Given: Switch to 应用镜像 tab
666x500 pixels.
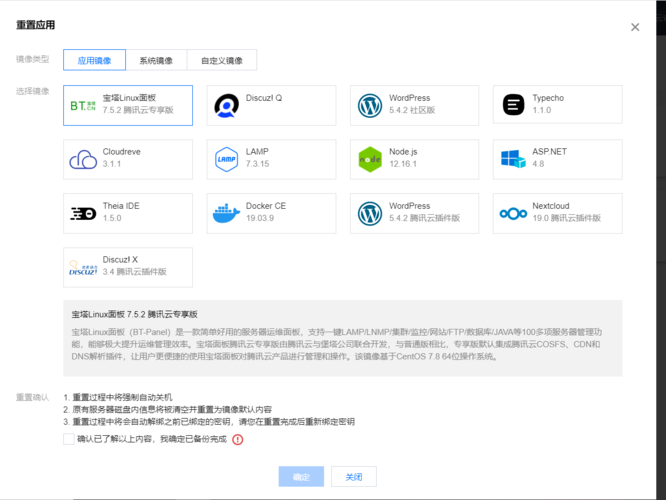Looking at the screenshot, I should point(94,60).
